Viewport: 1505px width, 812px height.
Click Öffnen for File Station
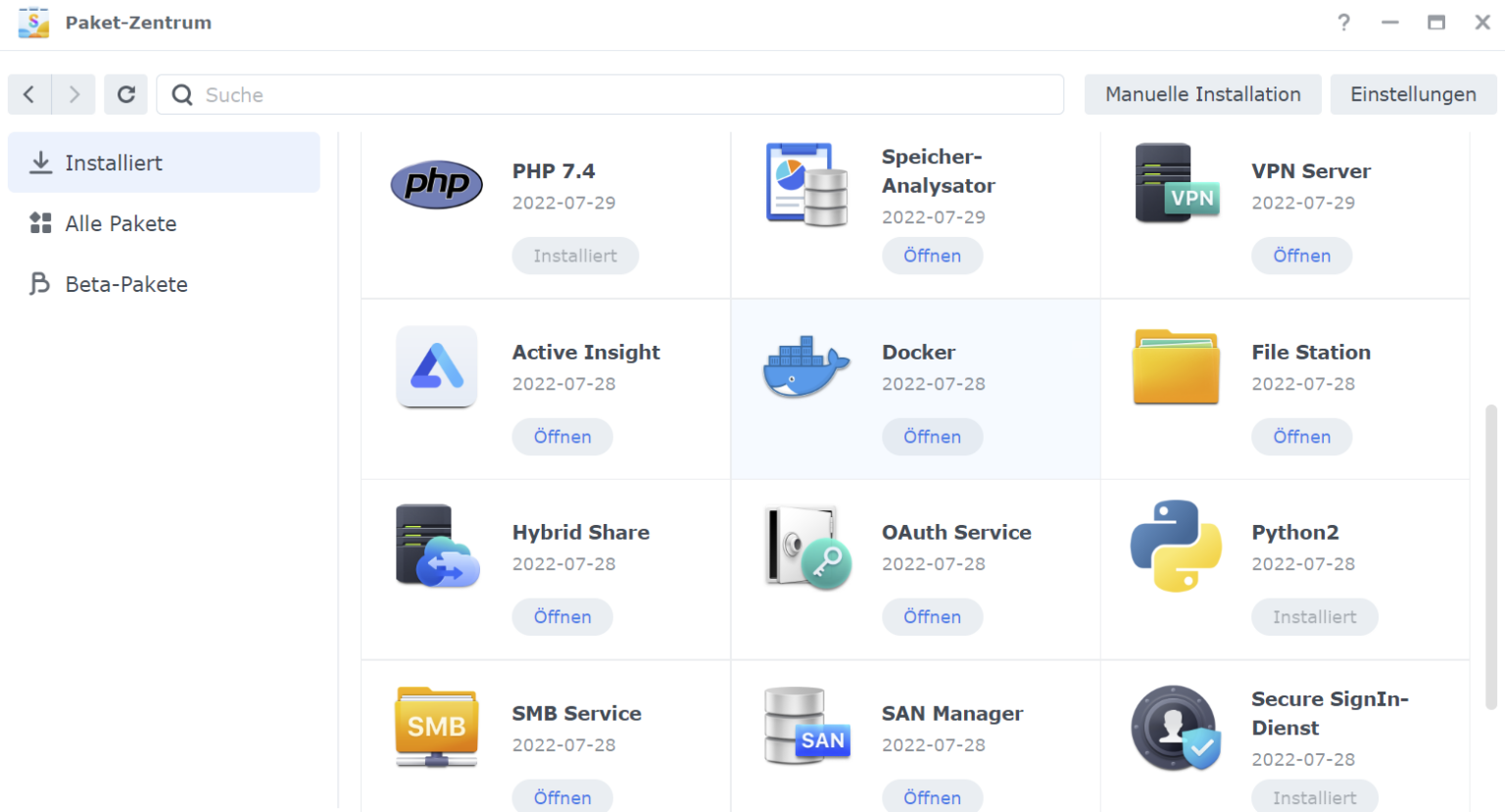click(1301, 437)
